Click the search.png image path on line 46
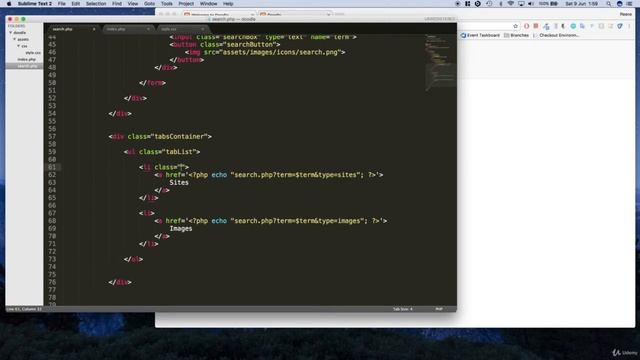 pyautogui.click(x=280, y=52)
